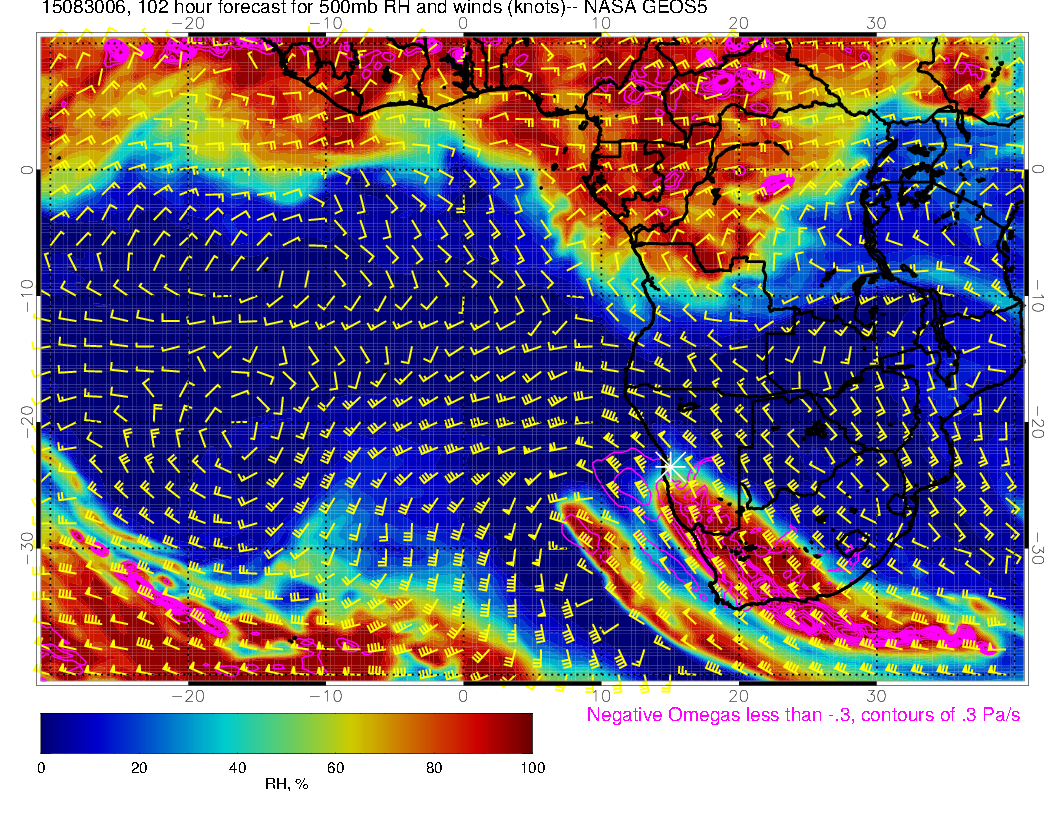
Task: Click the forecast title mentioning NASA GEOS5
Action: [x=374, y=7]
